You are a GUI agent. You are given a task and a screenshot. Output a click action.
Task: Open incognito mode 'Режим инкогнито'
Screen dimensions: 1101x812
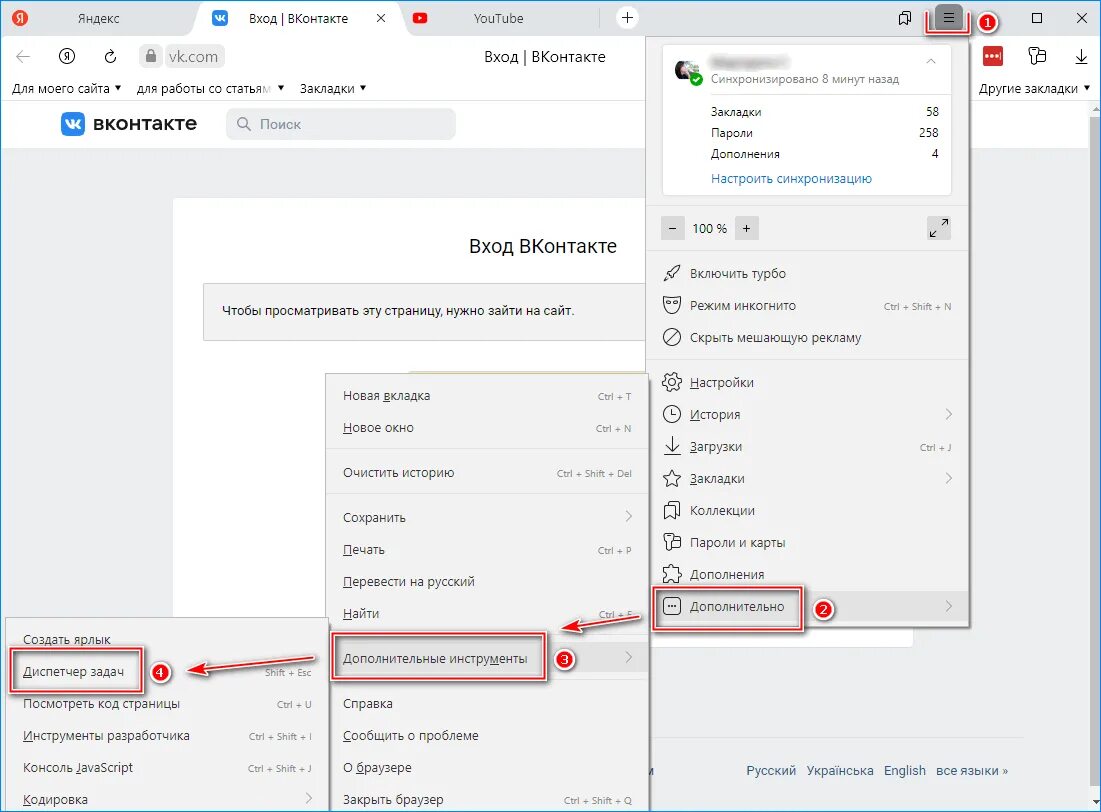point(806,306)
